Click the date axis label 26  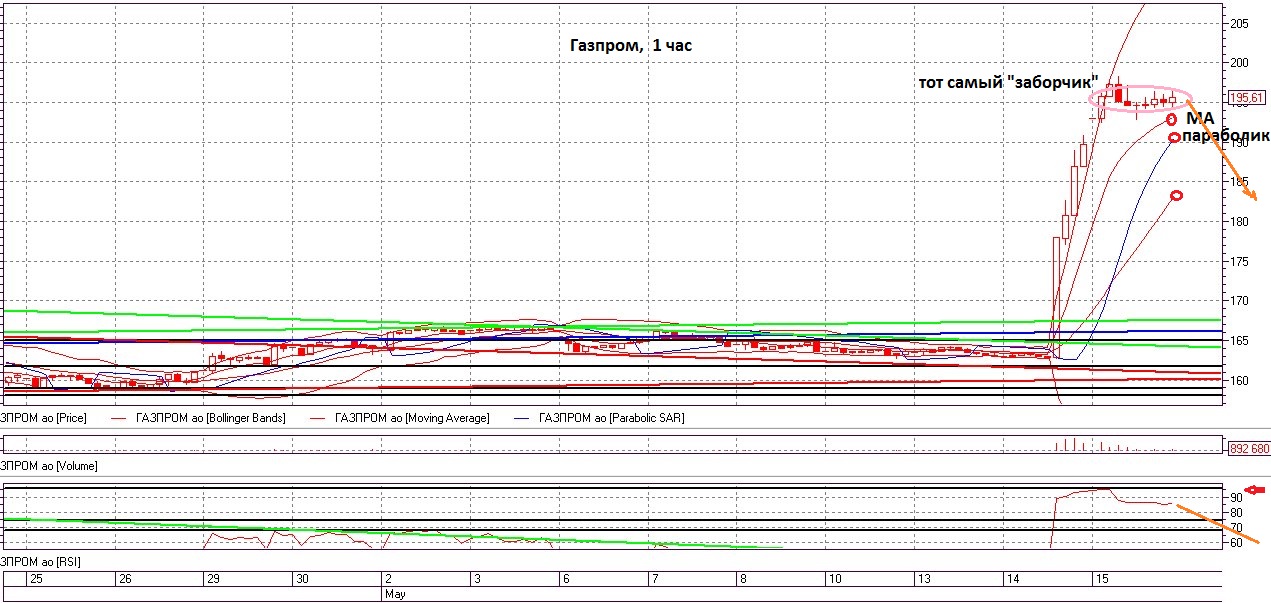[126, 579]
